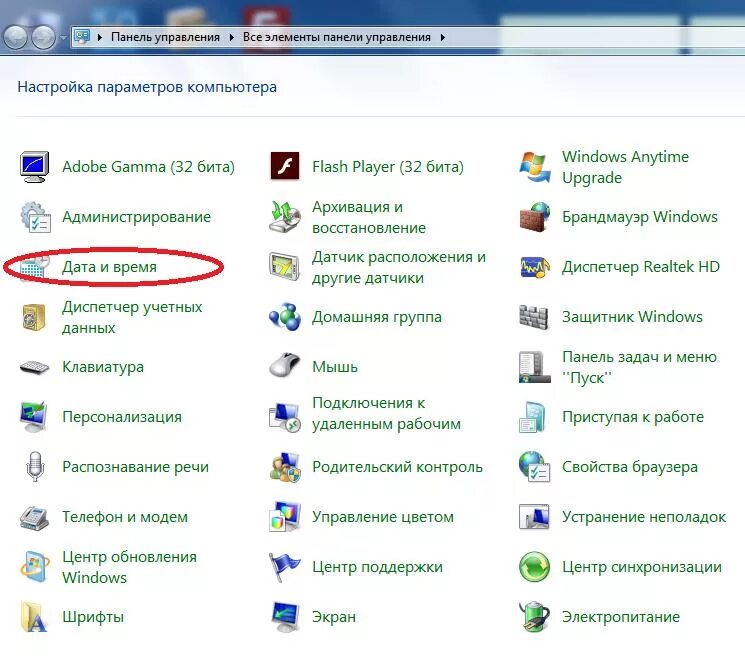
Task: Click the Шрифты fonts folder icon
Action: tap(34, 617)
